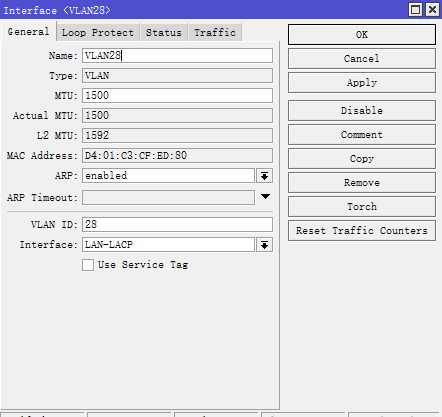Remove the VLAN28 interface

coord(362,183)
